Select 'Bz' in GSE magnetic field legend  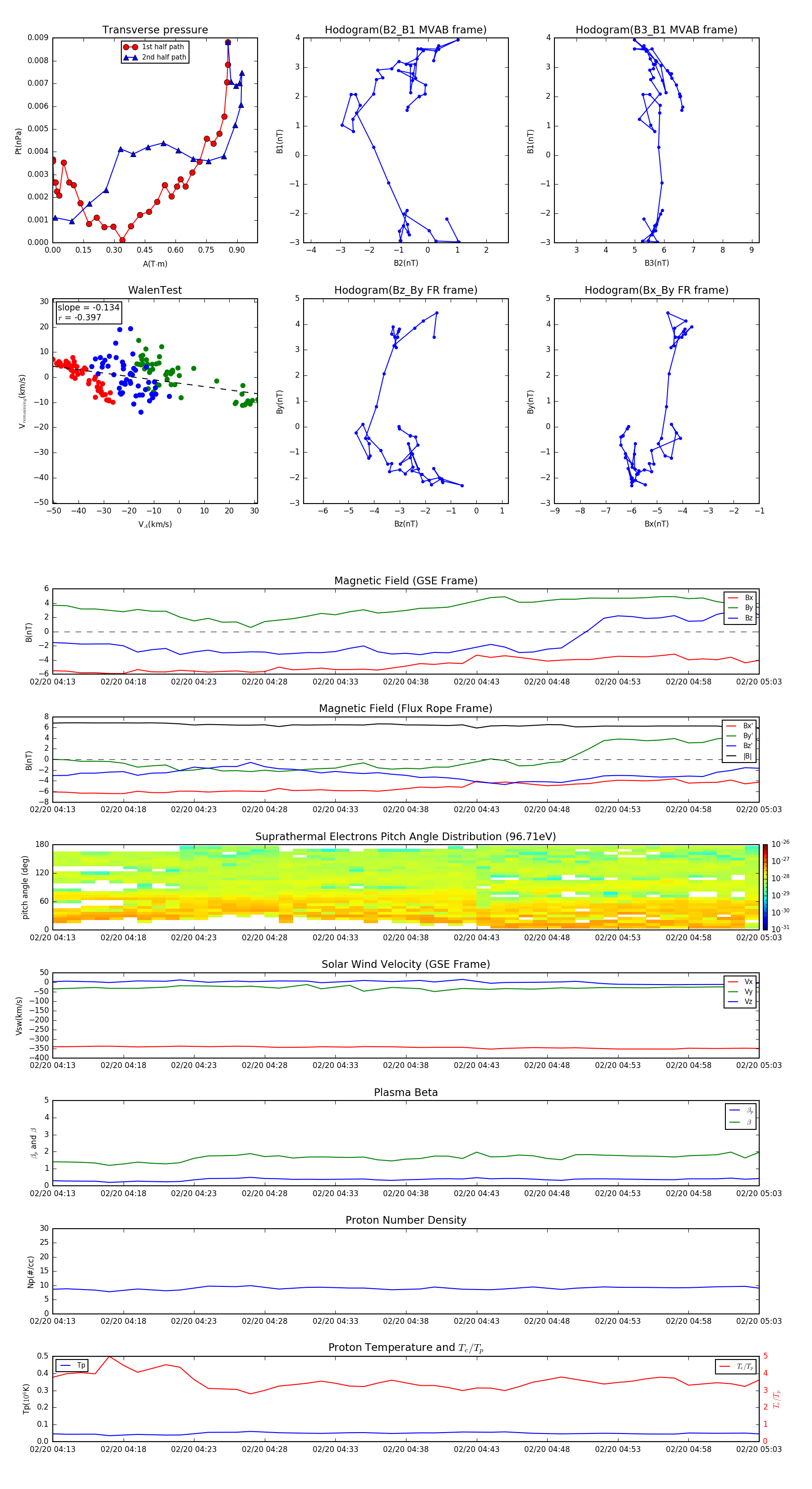click(740, 618)
